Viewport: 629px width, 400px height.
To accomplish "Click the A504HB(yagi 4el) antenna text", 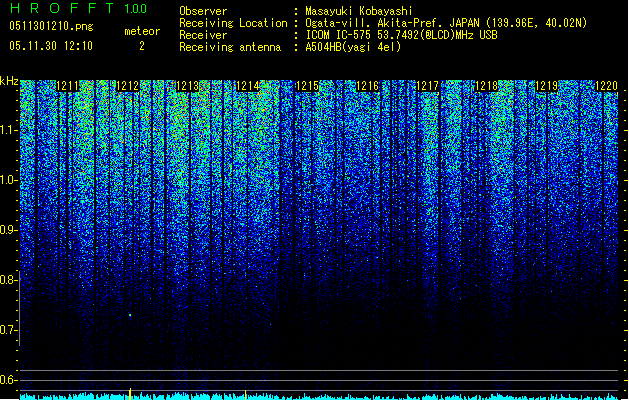I will (x=353, y=47).
